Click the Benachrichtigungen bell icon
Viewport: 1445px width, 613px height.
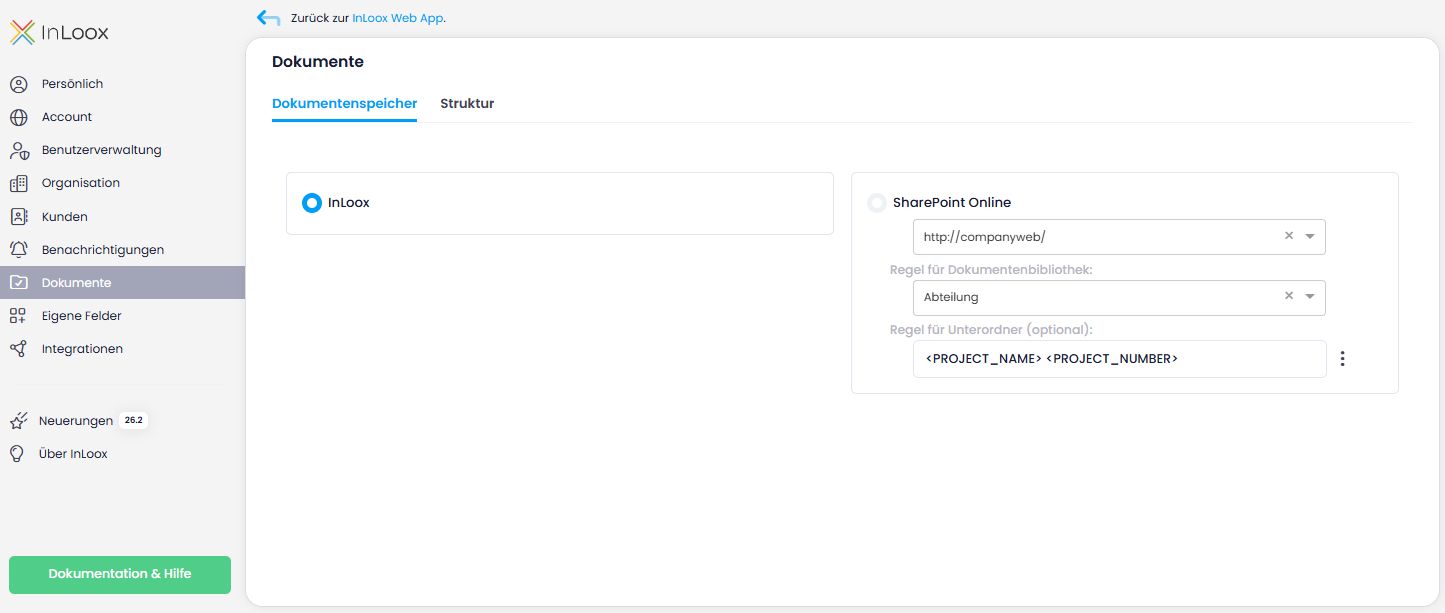pos(19,250)
